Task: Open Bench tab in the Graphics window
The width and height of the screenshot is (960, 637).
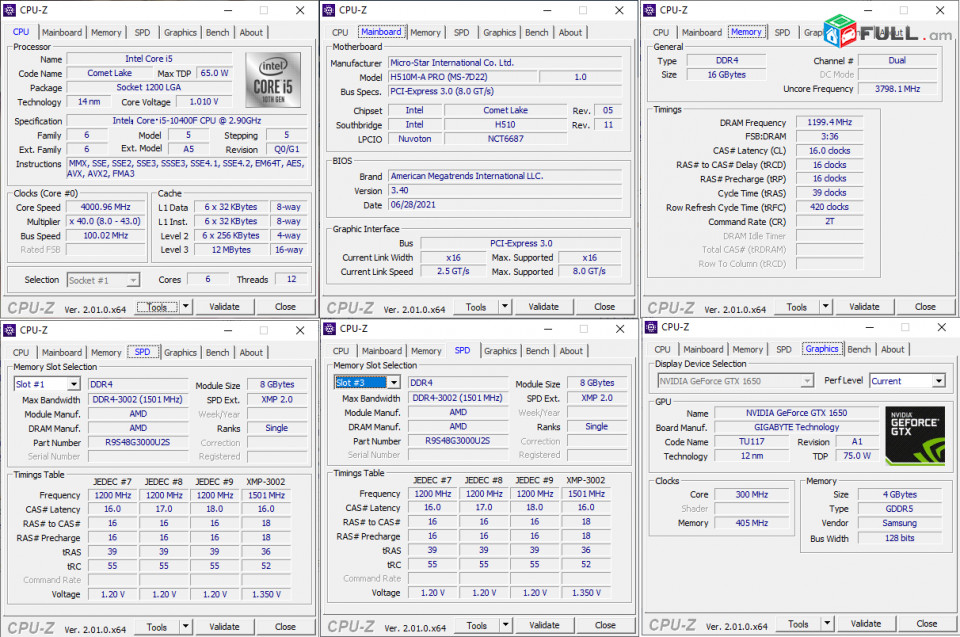Action: click(859, 349)
